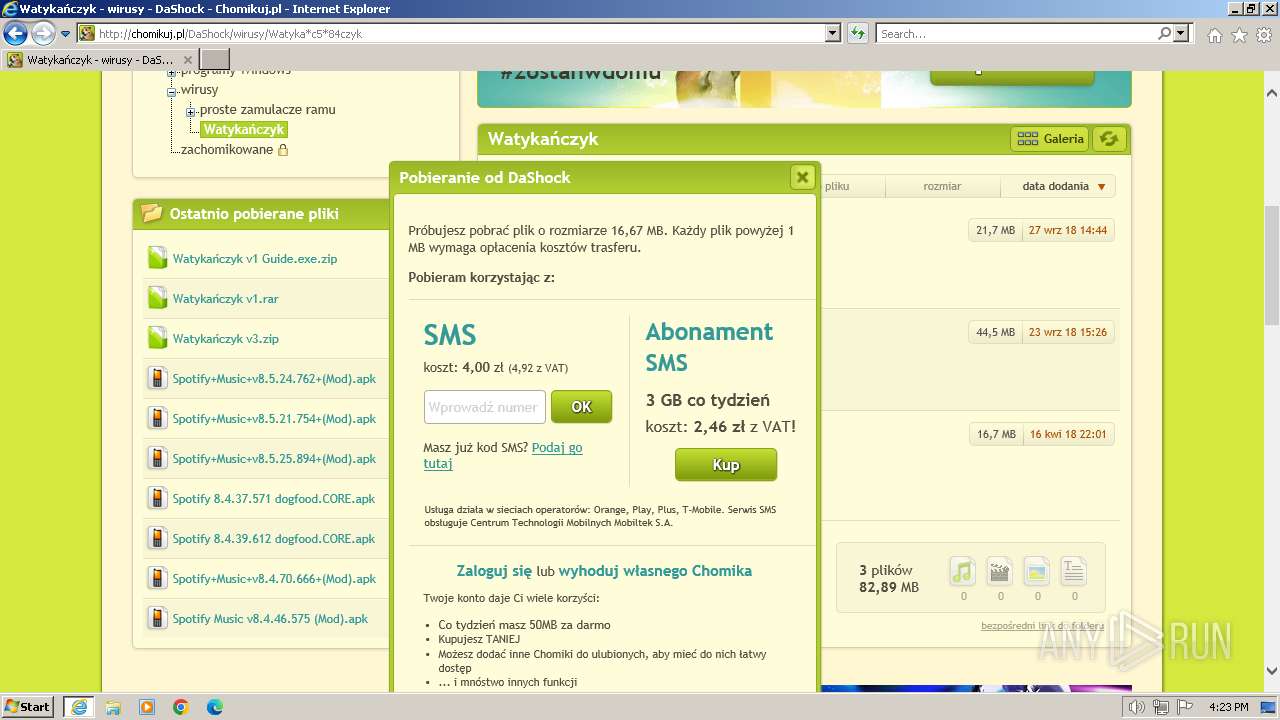The height and width of the screenshot is (720, 1280).
Task: Click the browser Back arrow button
Action: (15, 33)
